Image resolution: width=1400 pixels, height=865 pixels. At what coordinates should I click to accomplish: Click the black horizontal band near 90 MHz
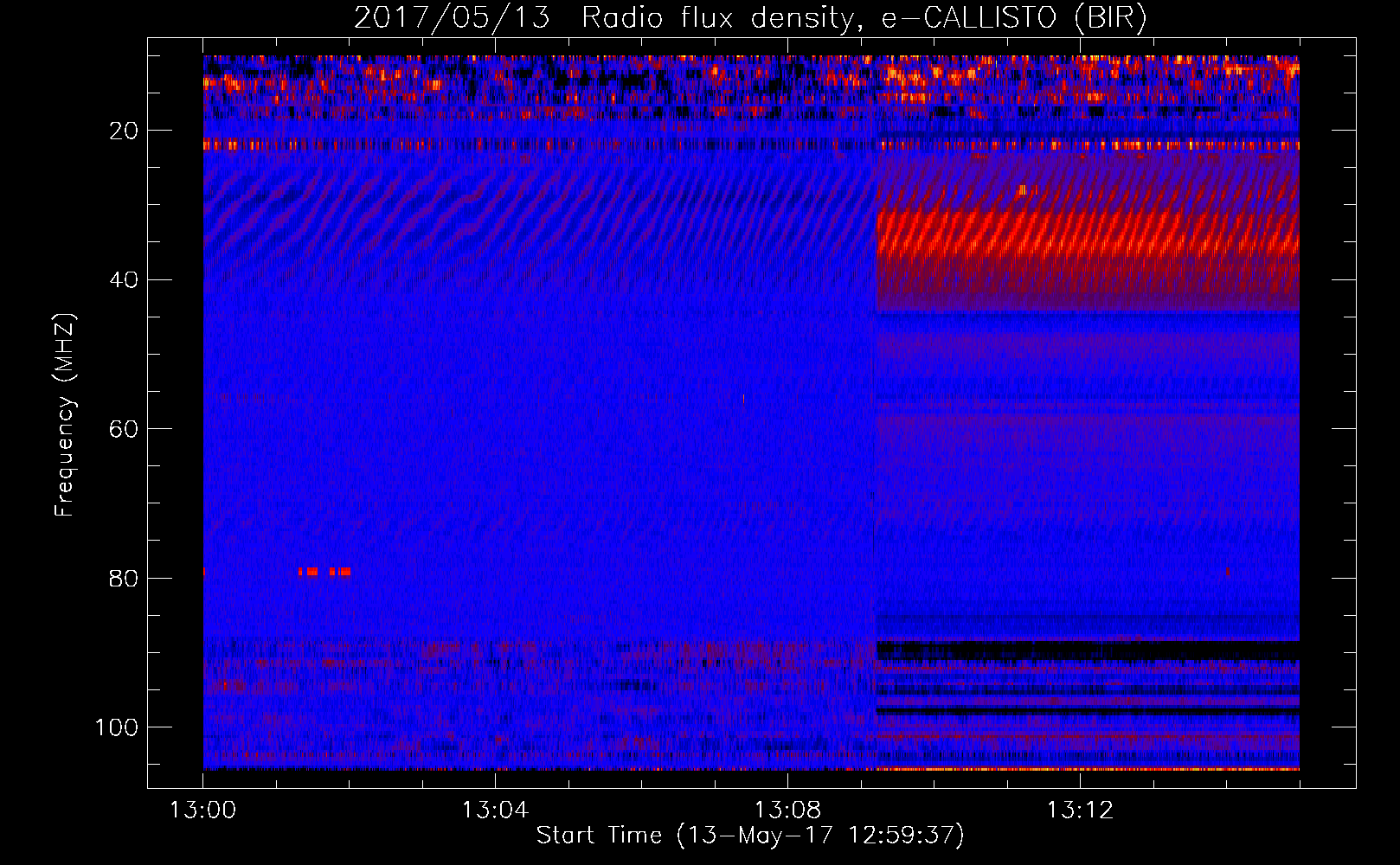click(x=1088, y=650)
